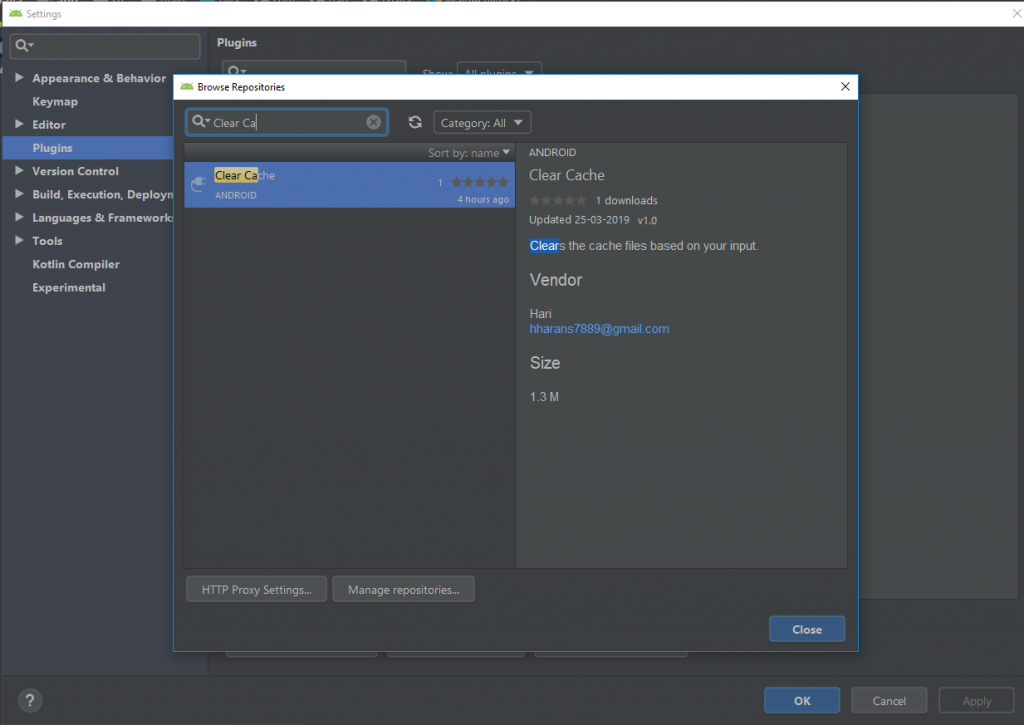Expand Languages & Frameworks node
This screenshot has width=1024, height=725.
19,217
